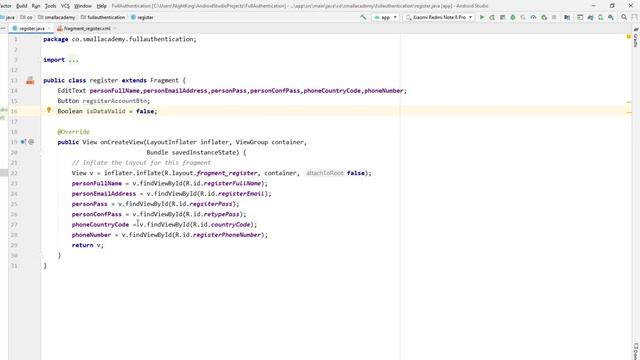Click 'Fragment' superclass name on line 13
This screenshot has width=640, height=360.
coord(164,80)
